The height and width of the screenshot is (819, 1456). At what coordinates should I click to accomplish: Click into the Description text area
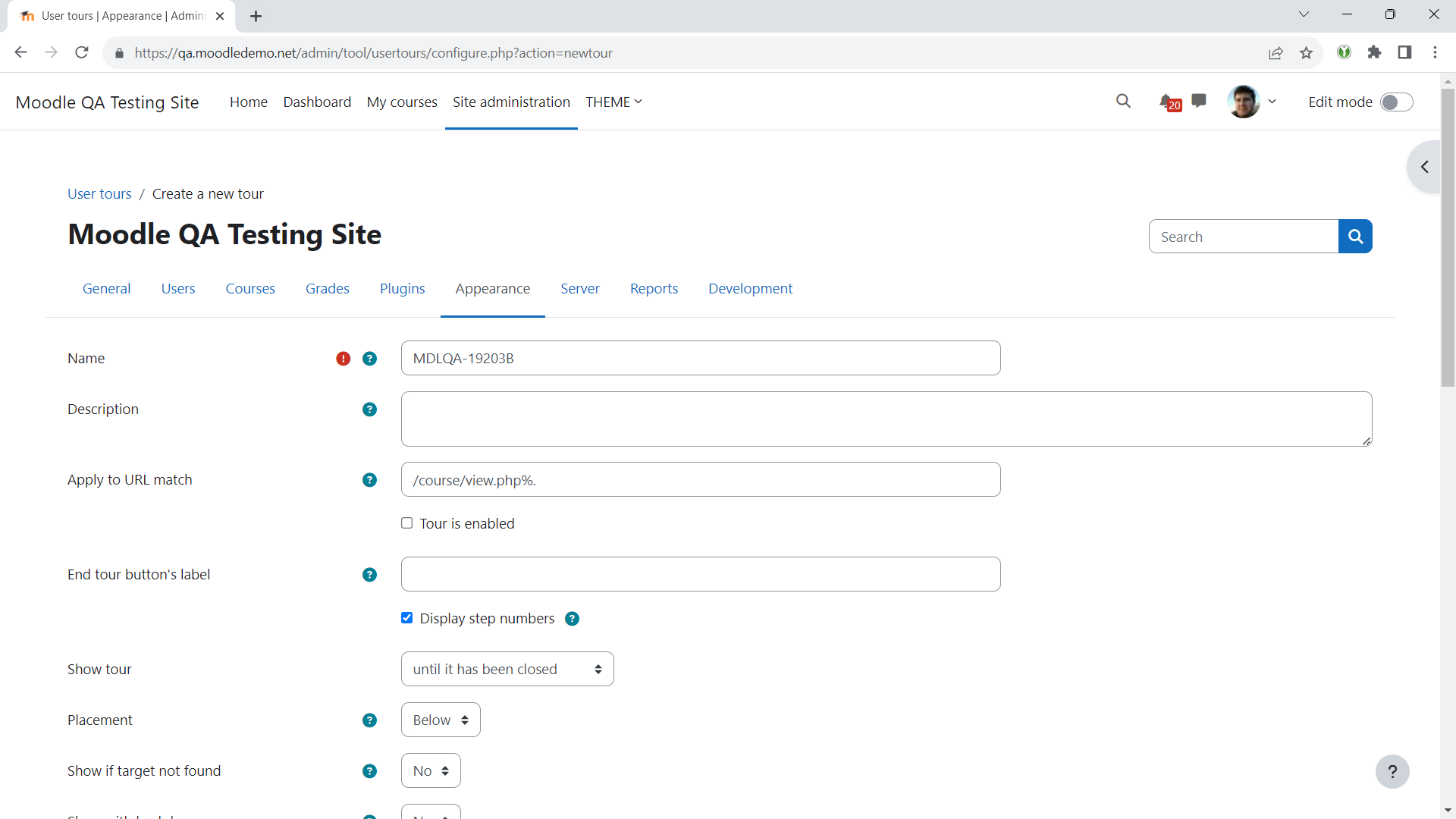886,419
